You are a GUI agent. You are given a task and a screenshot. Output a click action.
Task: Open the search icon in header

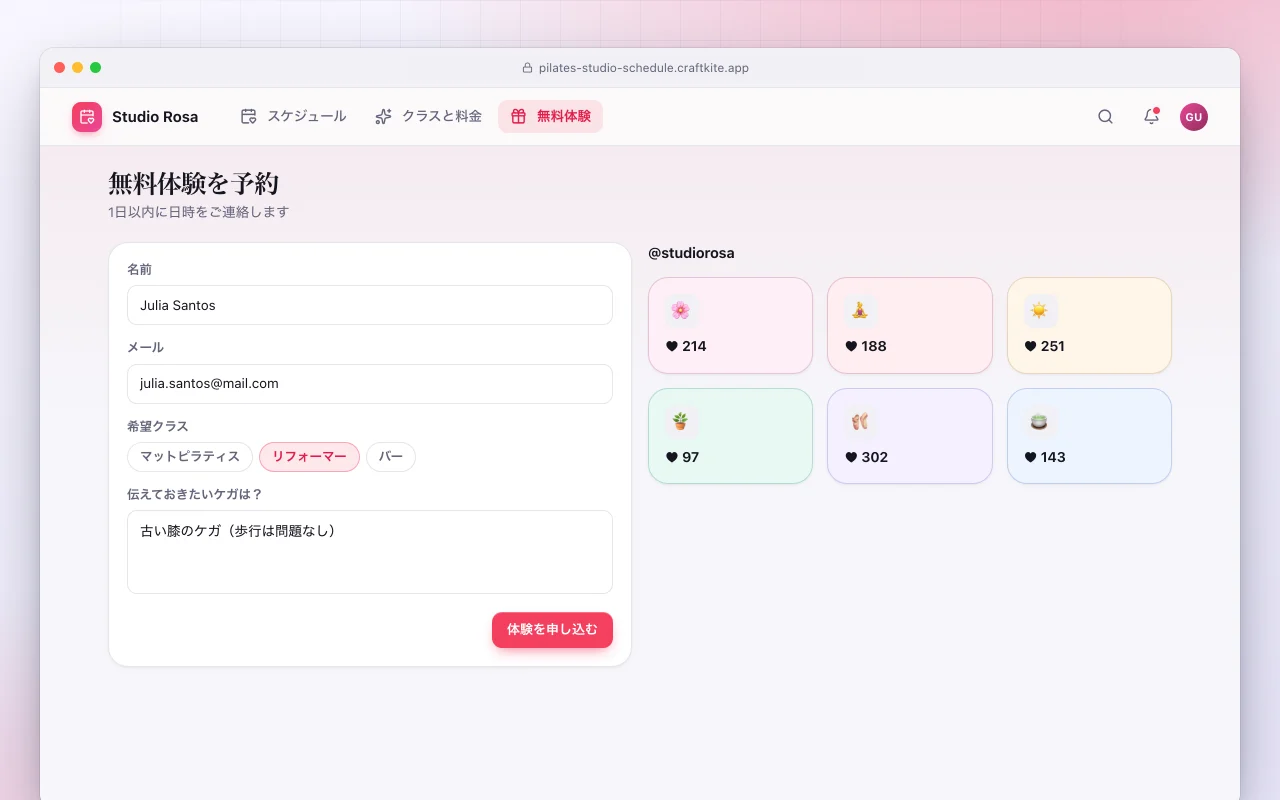tap(1105, 117)
